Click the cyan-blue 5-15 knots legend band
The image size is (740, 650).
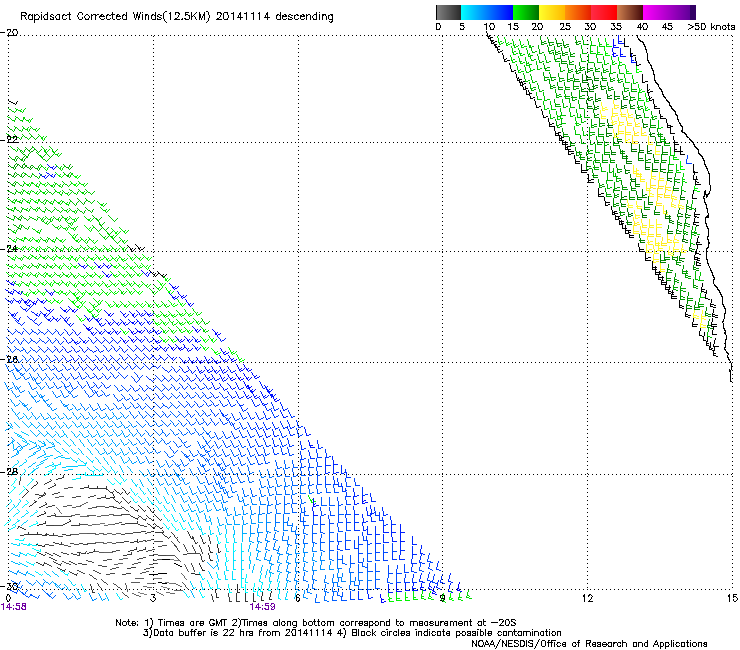click(487, 12)
